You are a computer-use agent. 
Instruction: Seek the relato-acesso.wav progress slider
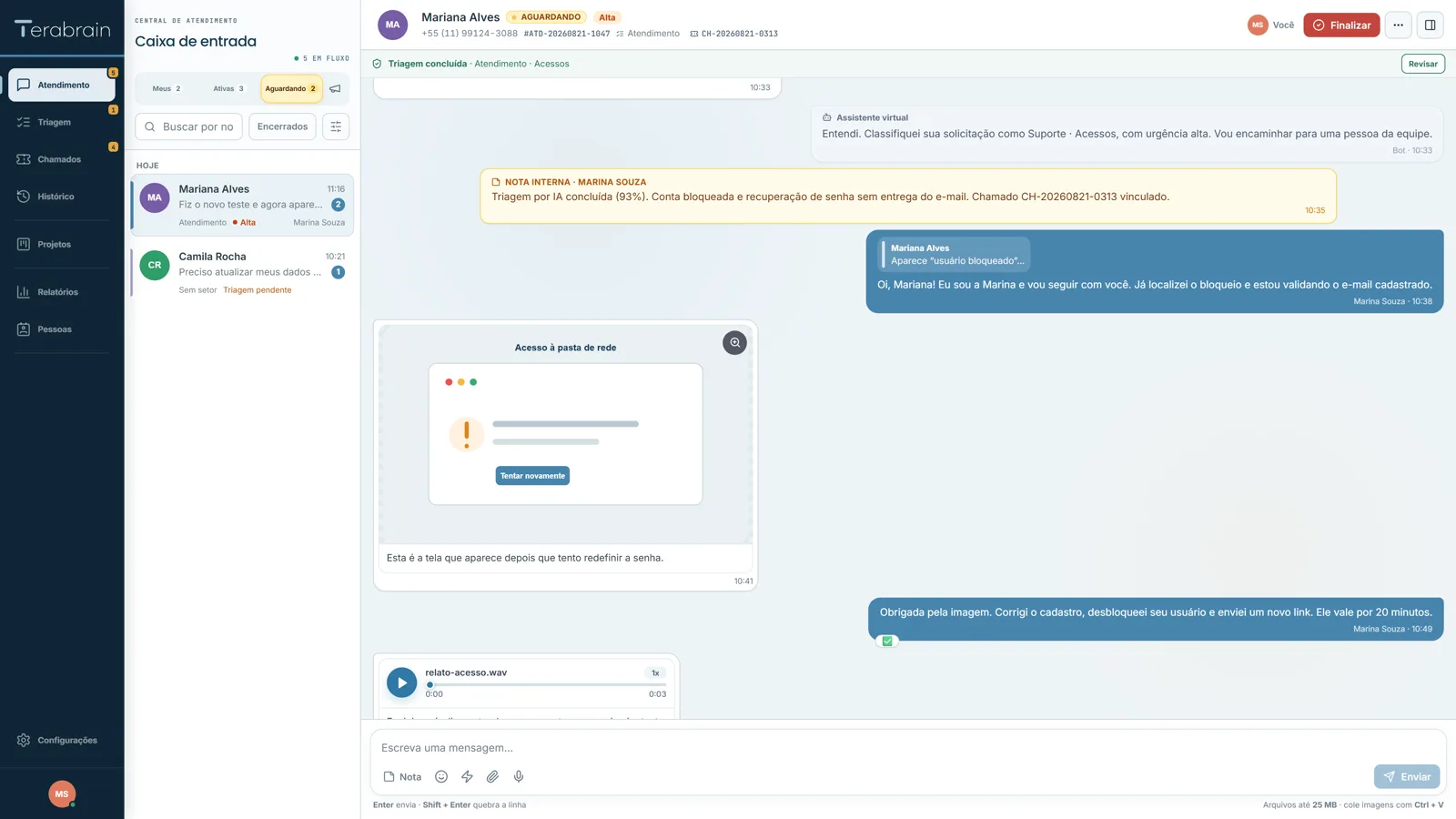point(546,685)
